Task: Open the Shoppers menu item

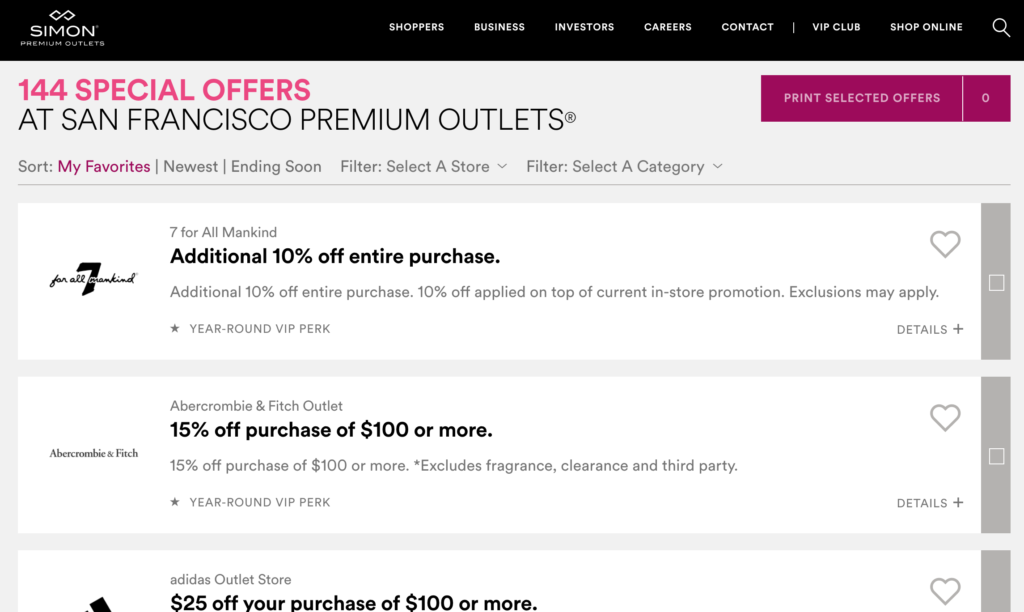Action: pyautogui.click(x=416, y=27)
